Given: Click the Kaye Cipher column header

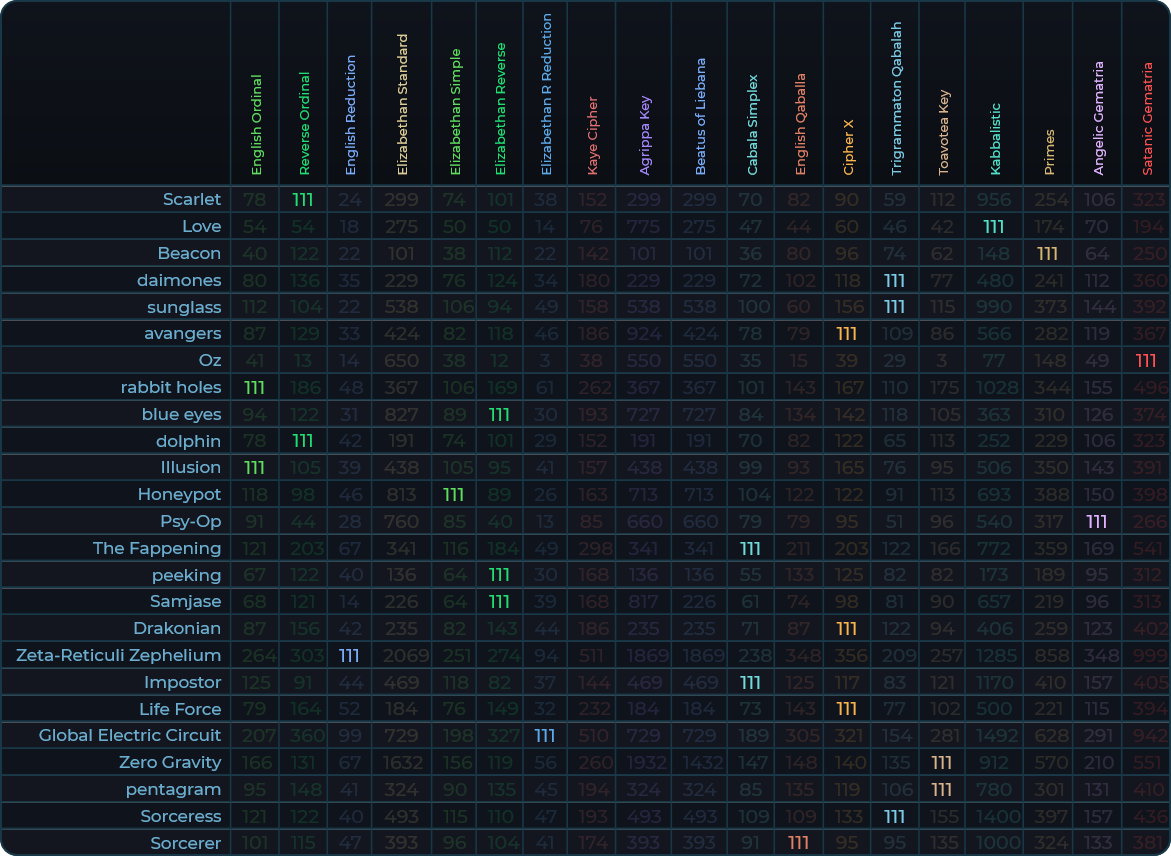Looking at the screenshot, I should (593, 136).
